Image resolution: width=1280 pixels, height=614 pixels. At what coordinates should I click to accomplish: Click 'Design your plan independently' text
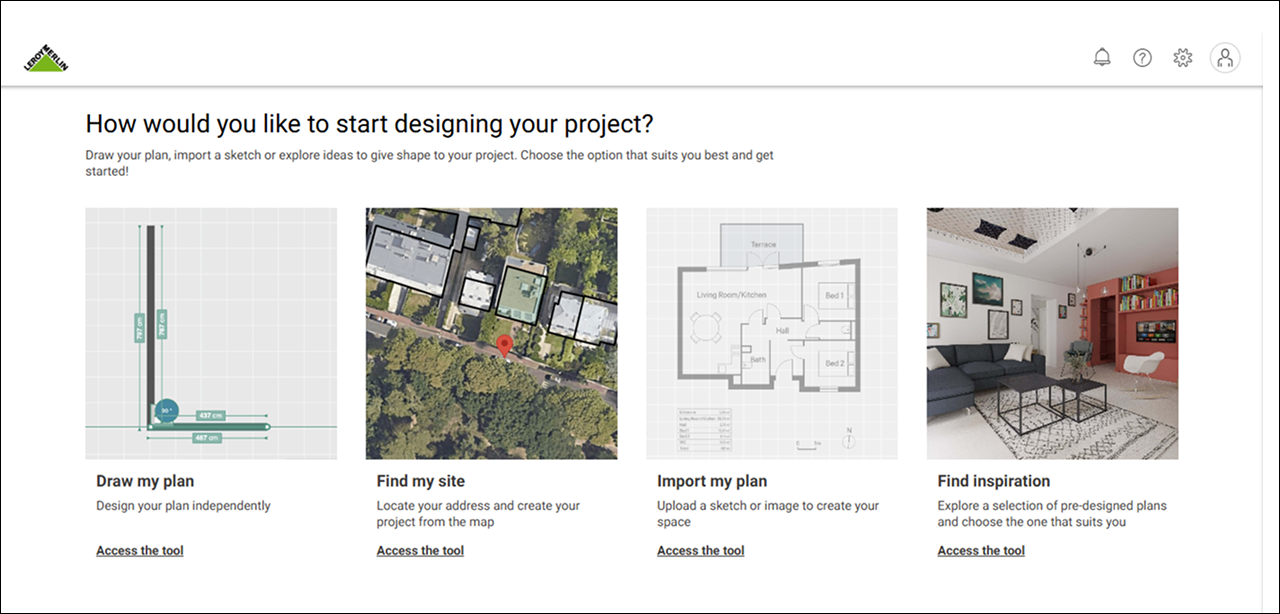click(x=183, y=506)
